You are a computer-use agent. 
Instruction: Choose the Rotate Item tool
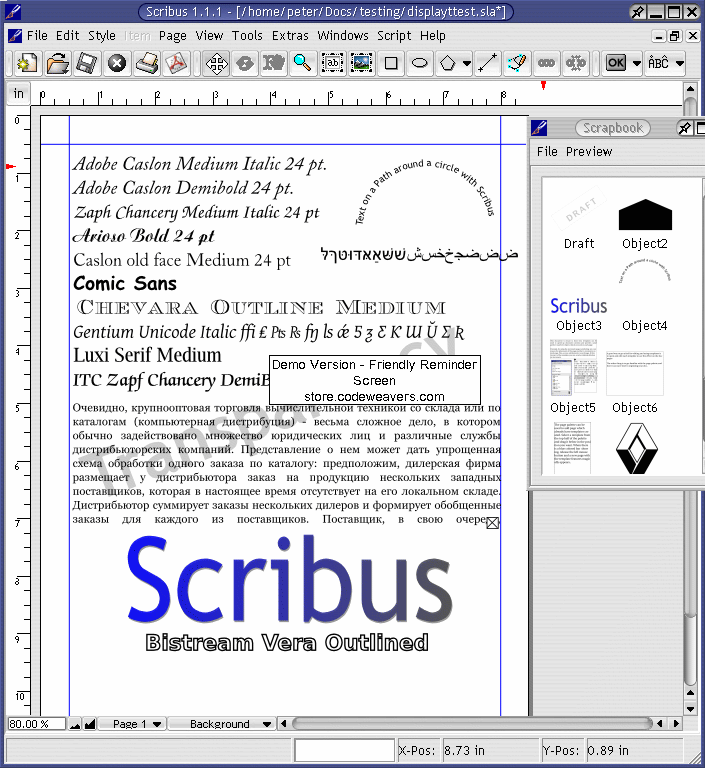[x=245, y=63]
